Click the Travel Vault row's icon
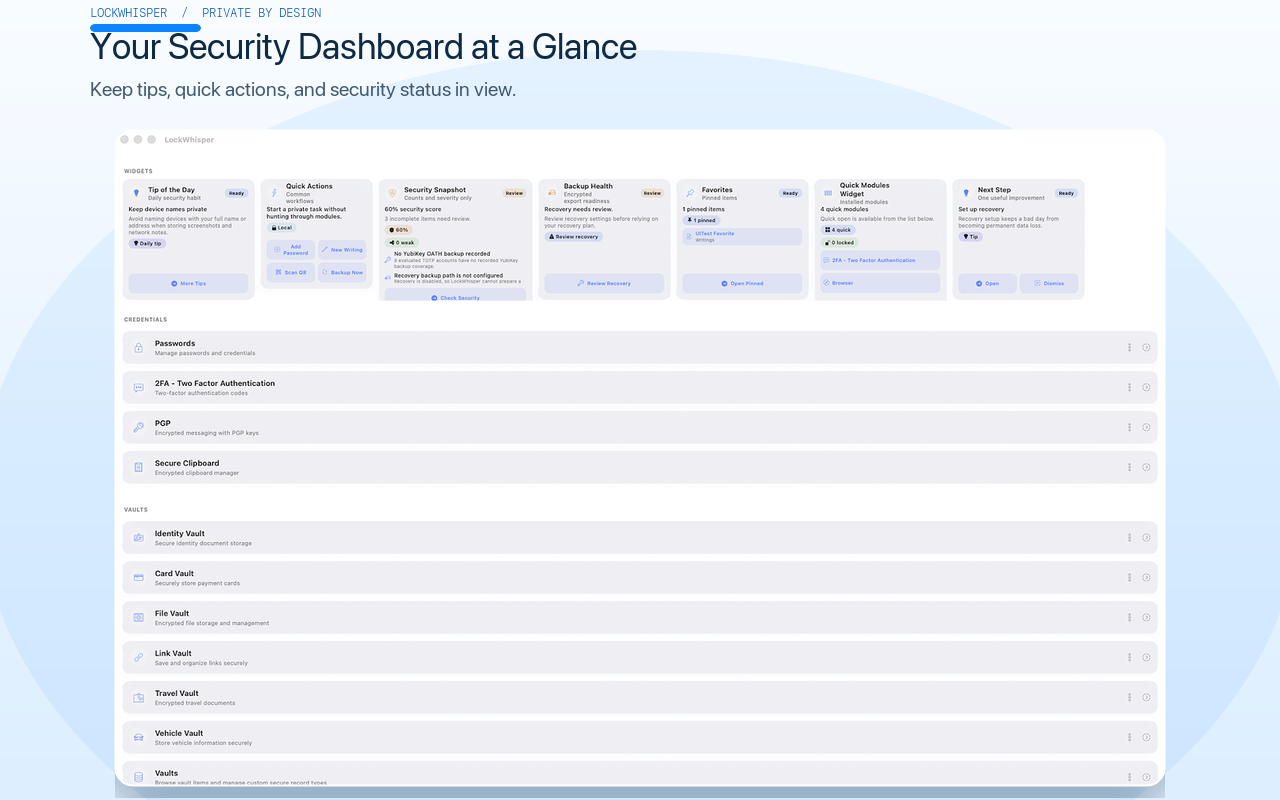Screen dimensions: 1280x800 click(x=138, y=697)
